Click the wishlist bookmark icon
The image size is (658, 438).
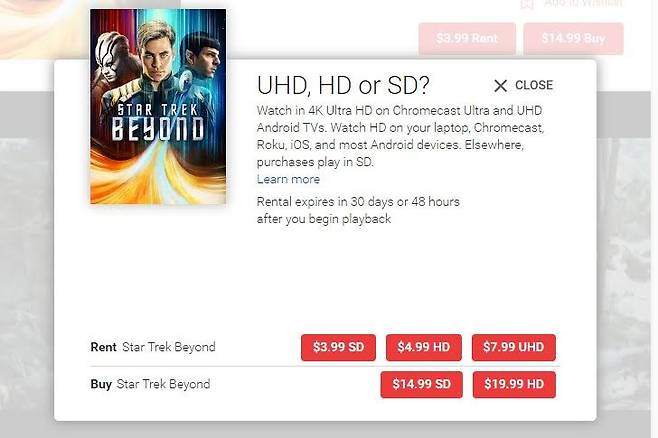[527, 4]
